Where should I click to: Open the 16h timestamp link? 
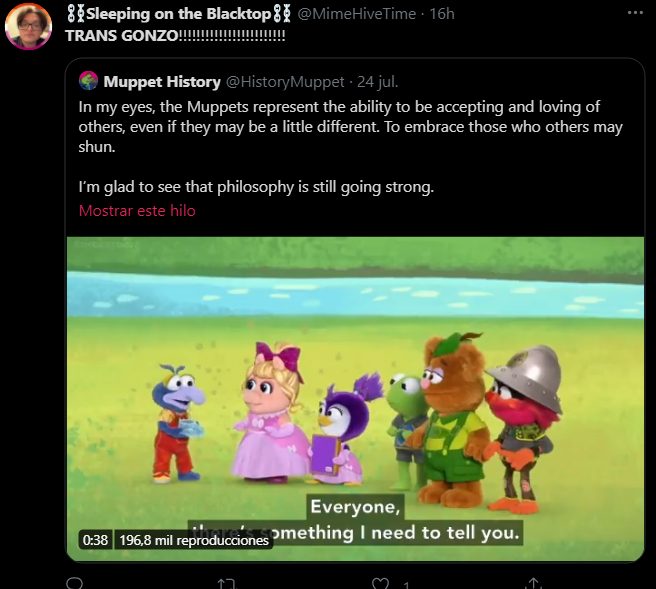[441, 14]
